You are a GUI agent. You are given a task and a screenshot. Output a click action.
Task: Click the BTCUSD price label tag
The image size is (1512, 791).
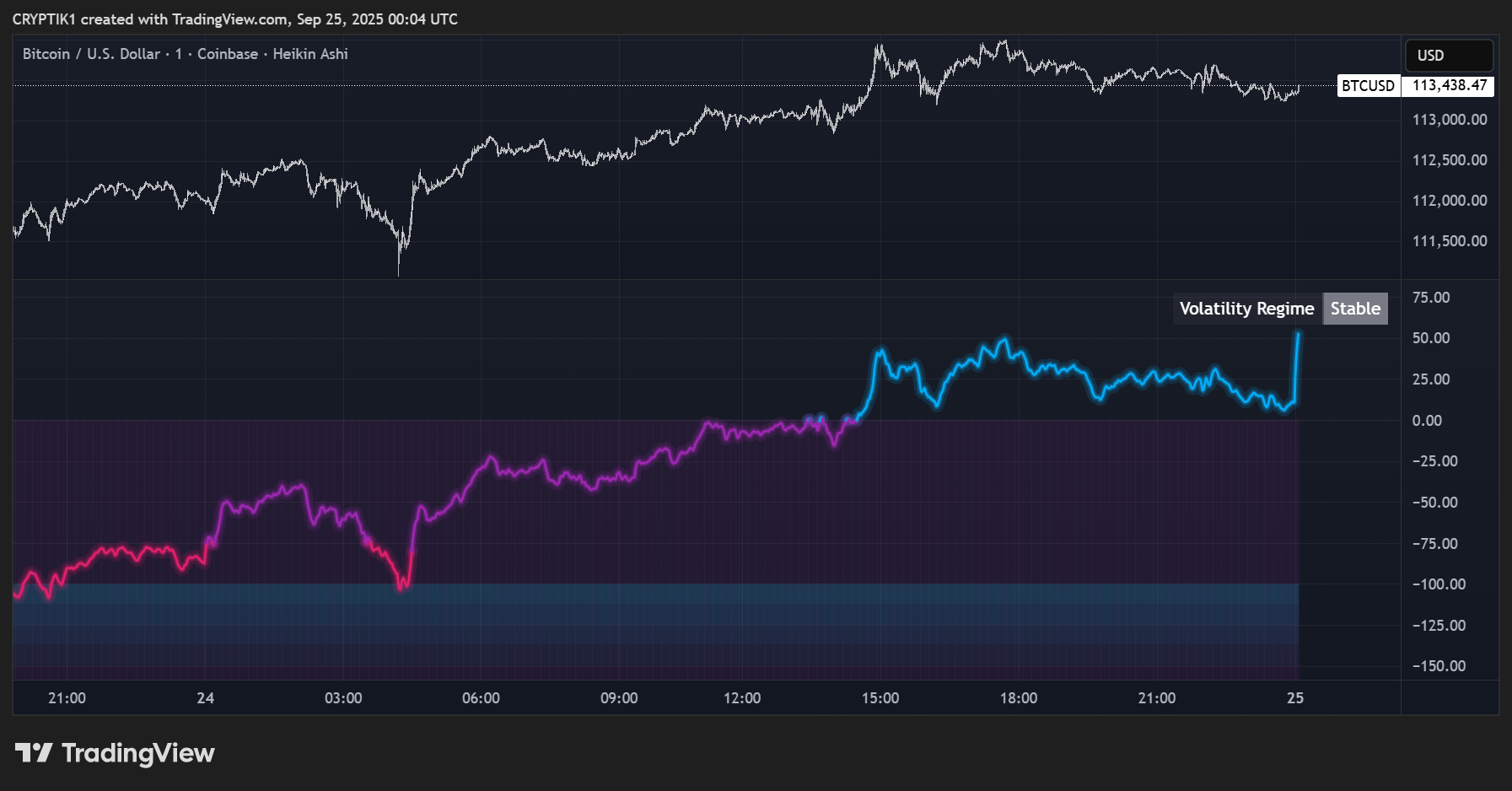pyautogui.click(x=1368, y=86)
